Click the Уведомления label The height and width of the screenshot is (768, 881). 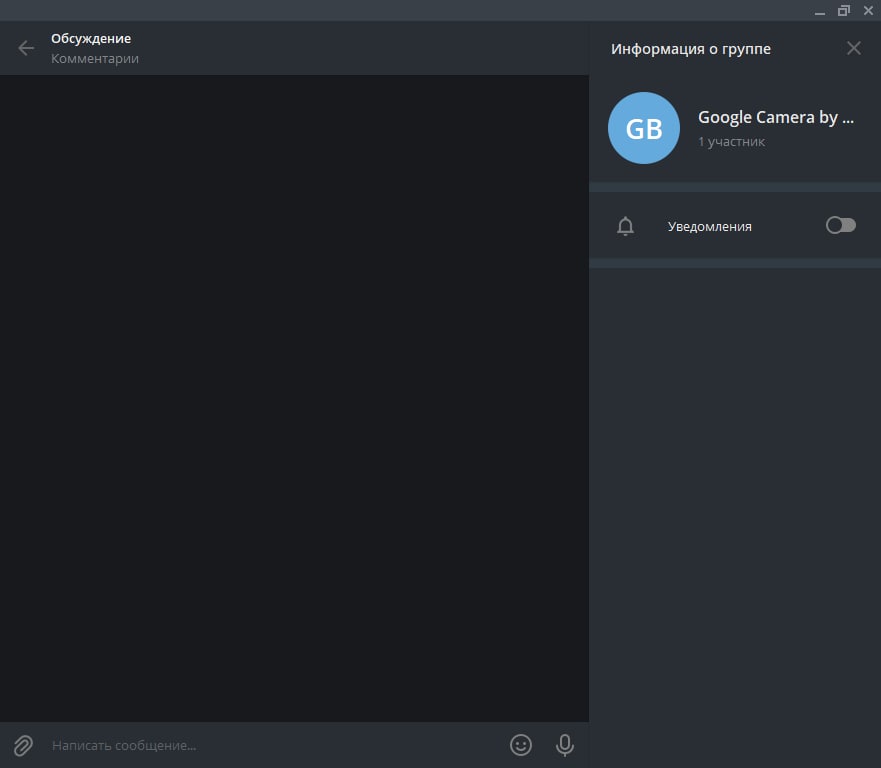point(709,226)
